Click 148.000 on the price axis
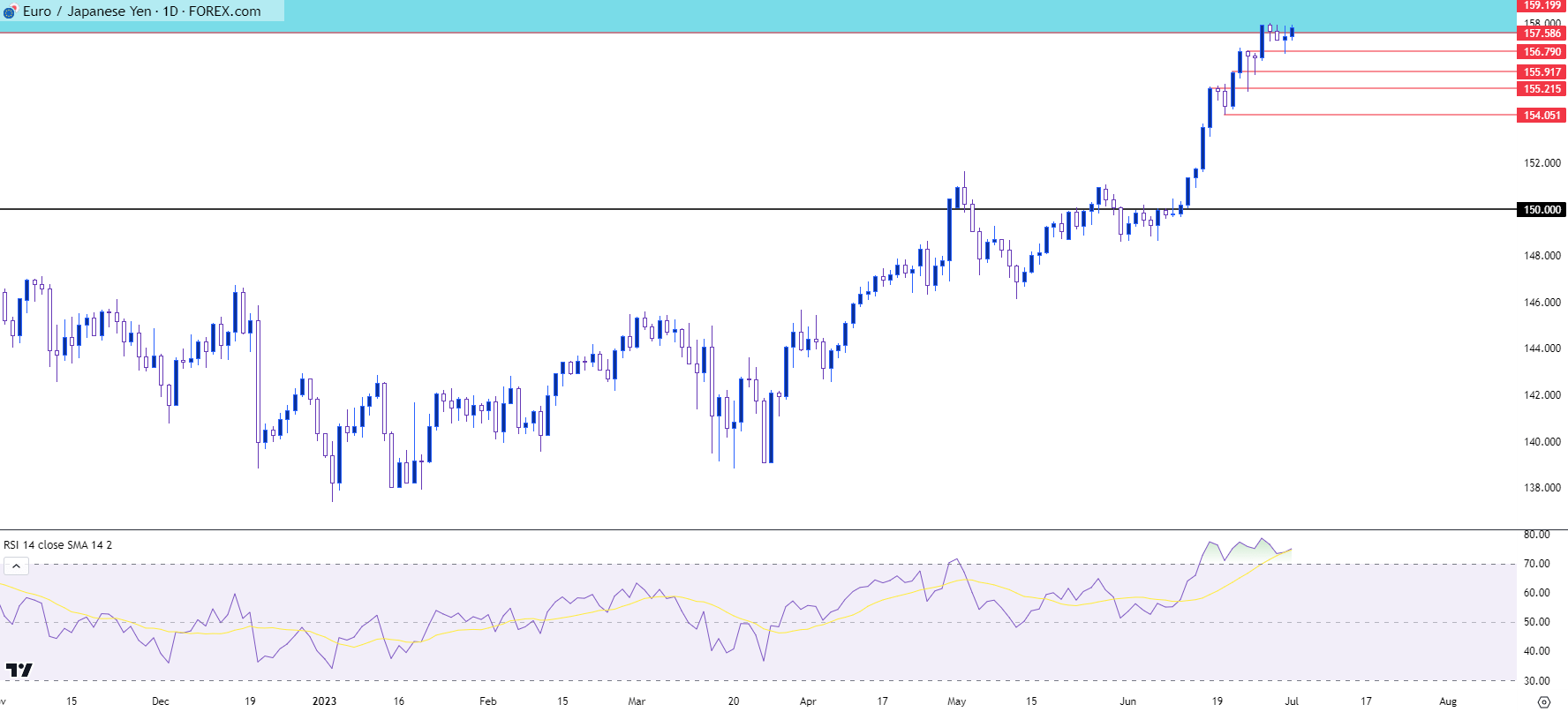This screenshot has height=712, width=1568. [1542, 256]
